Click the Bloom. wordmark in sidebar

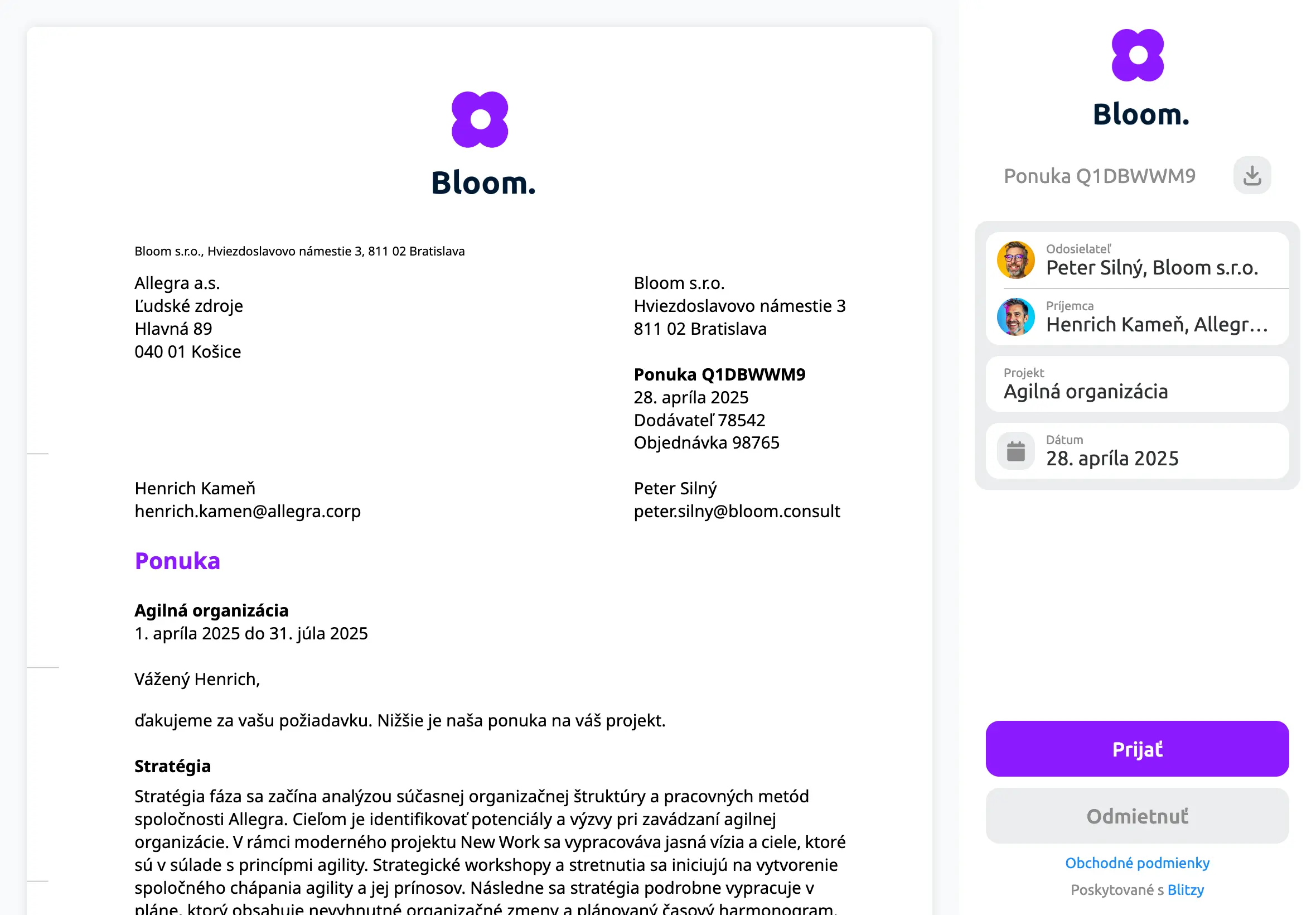(x=1140, y=114)
